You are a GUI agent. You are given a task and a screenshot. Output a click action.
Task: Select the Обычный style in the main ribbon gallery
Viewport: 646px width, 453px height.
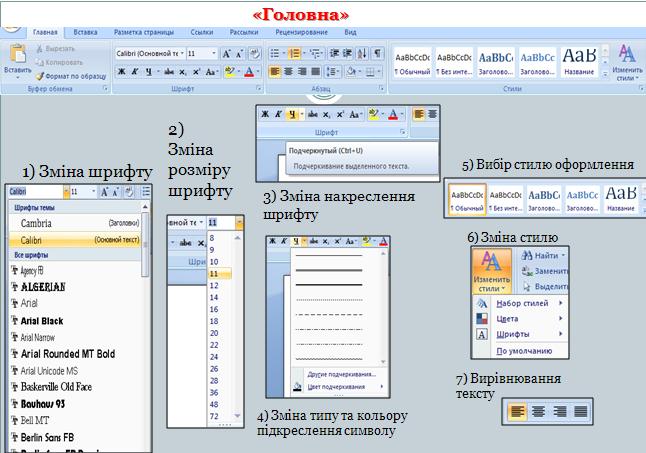coord(412,62)
